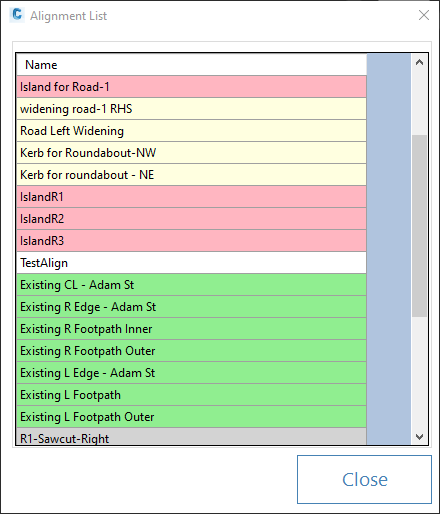Select widening road-1 RHS row
Screen dimensions: 440x514
click(192, 109)
